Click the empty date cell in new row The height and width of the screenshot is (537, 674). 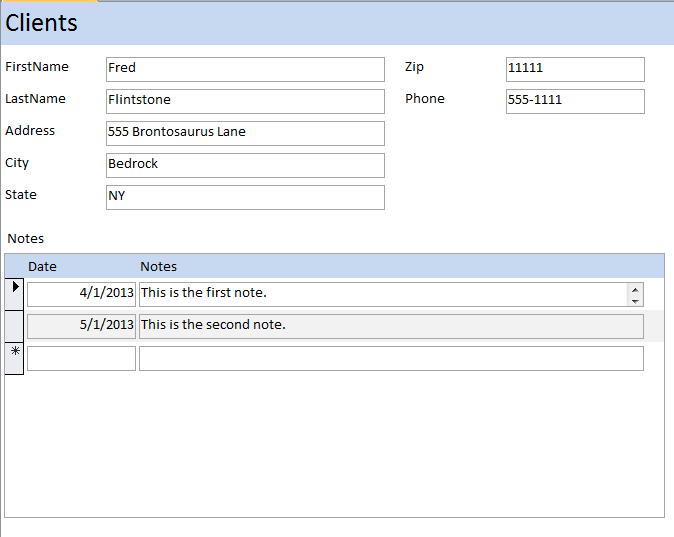click(81, 358)
